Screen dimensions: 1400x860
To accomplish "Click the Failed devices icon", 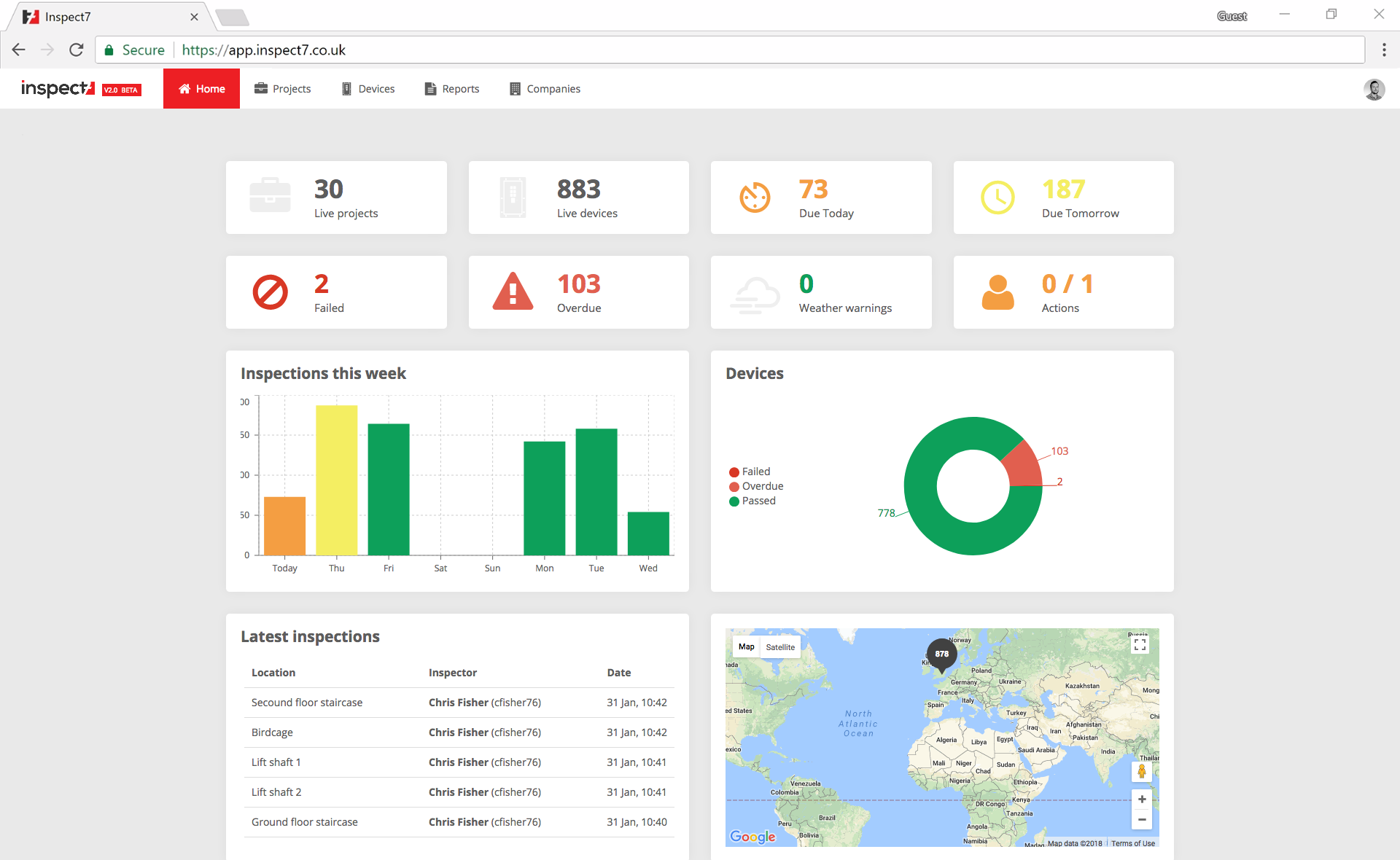I will (271, 293).
